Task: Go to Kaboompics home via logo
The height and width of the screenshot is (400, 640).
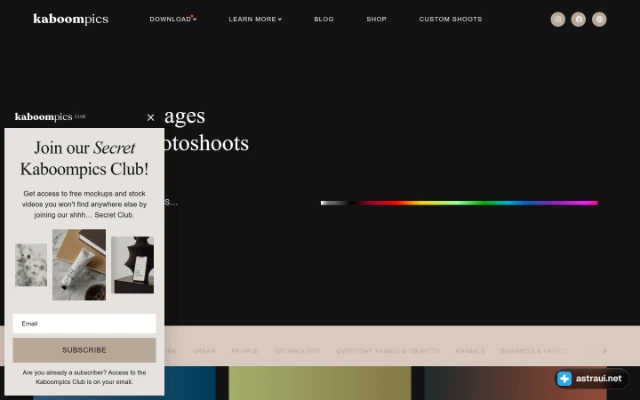Action: tap(71, 19)
